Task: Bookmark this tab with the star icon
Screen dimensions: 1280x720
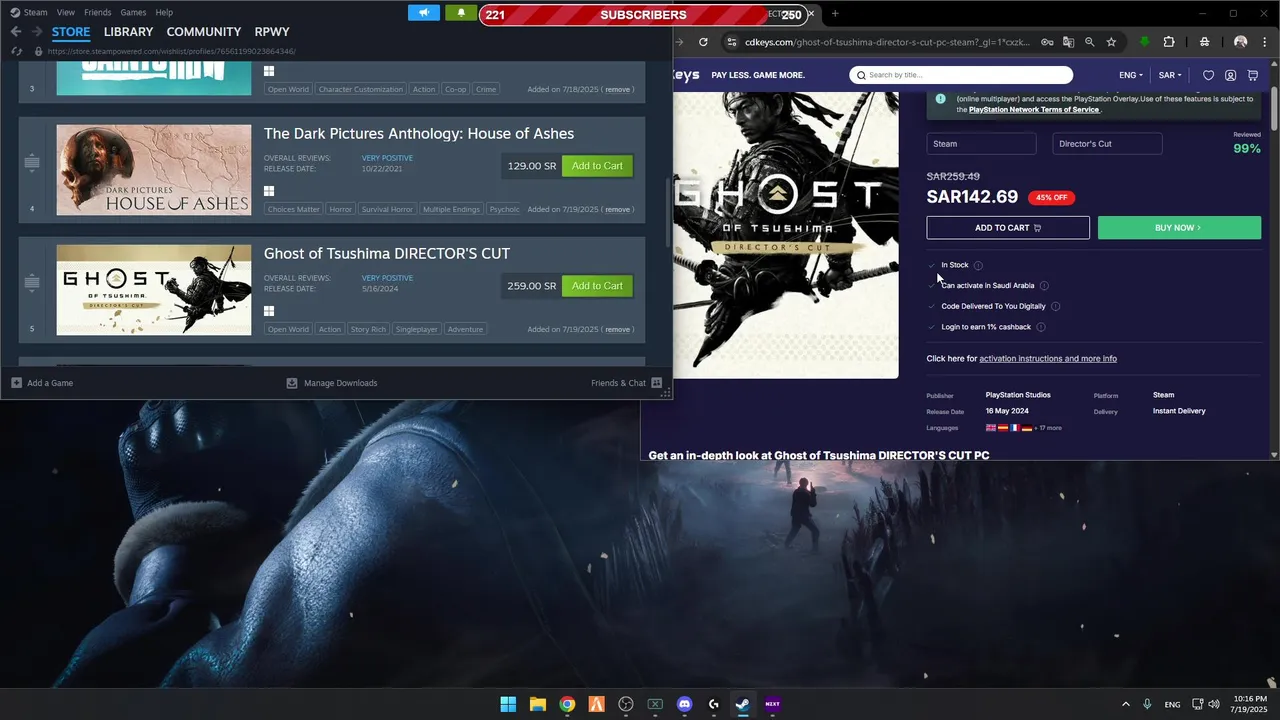Action: (1111, 42)
